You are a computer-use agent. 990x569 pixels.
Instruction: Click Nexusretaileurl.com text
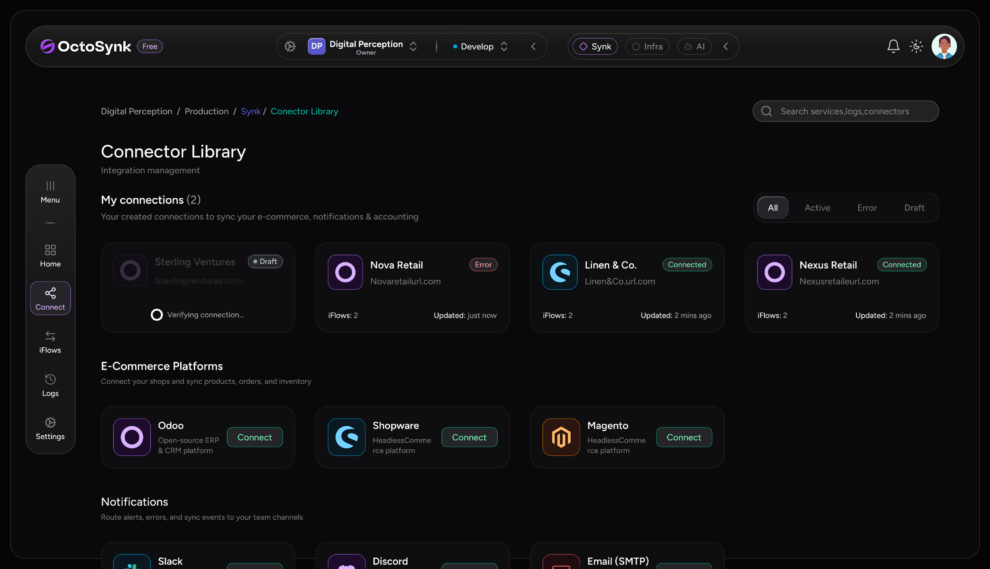click(x=839, y=281)
